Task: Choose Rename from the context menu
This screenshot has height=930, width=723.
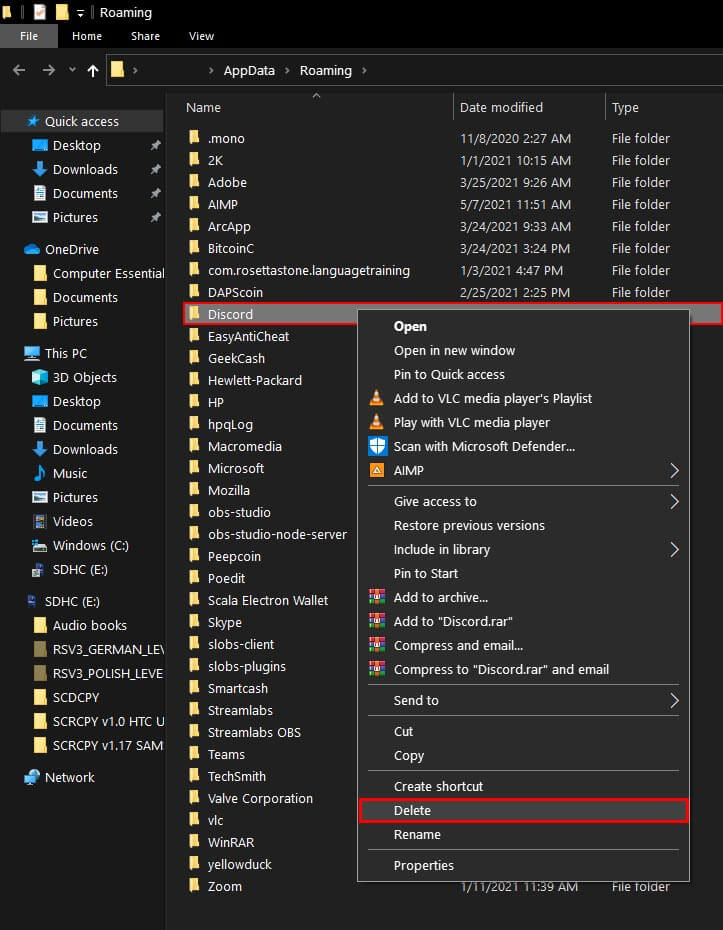Action: coord(524,835)
